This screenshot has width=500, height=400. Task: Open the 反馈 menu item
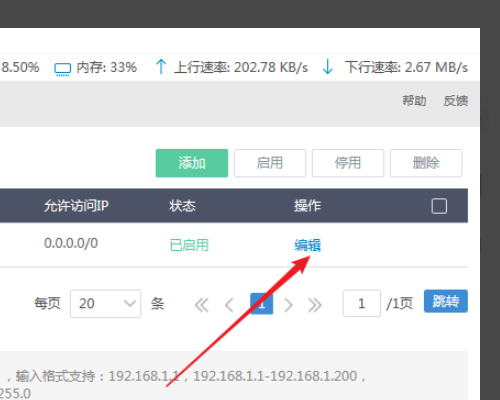pyautogui.click(x=456, y=100)
